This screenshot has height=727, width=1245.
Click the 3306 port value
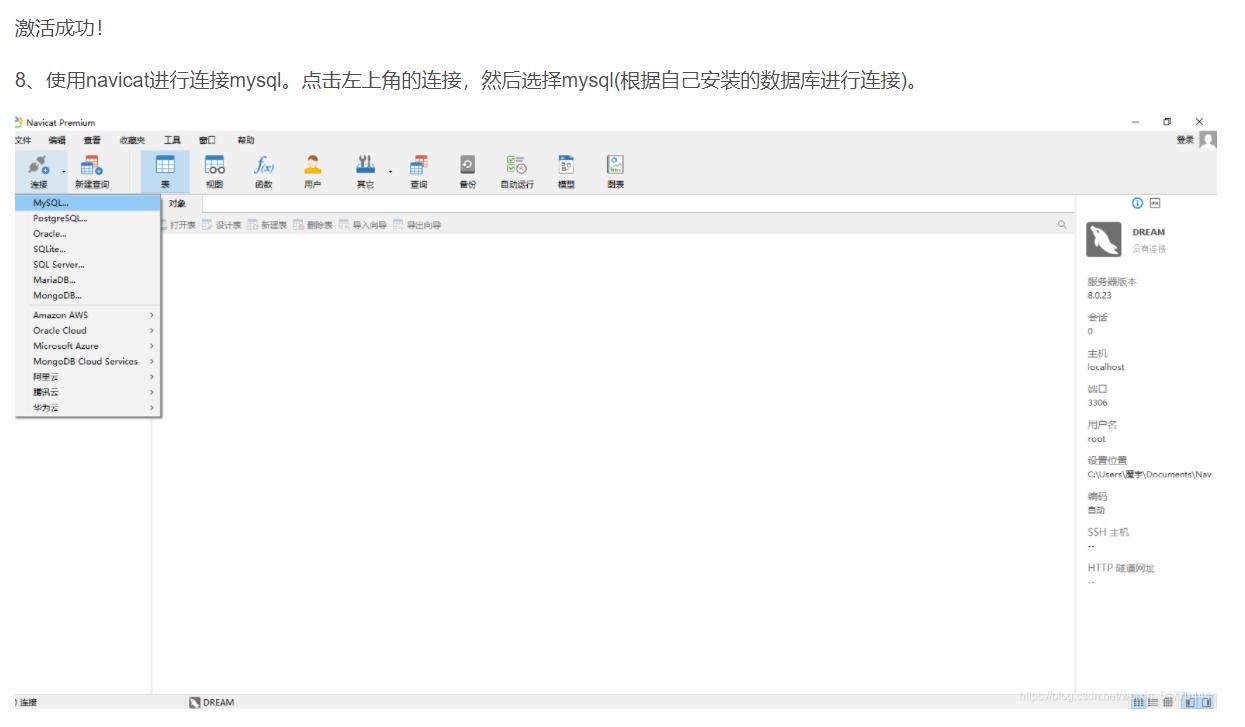tap(1097, 403)
